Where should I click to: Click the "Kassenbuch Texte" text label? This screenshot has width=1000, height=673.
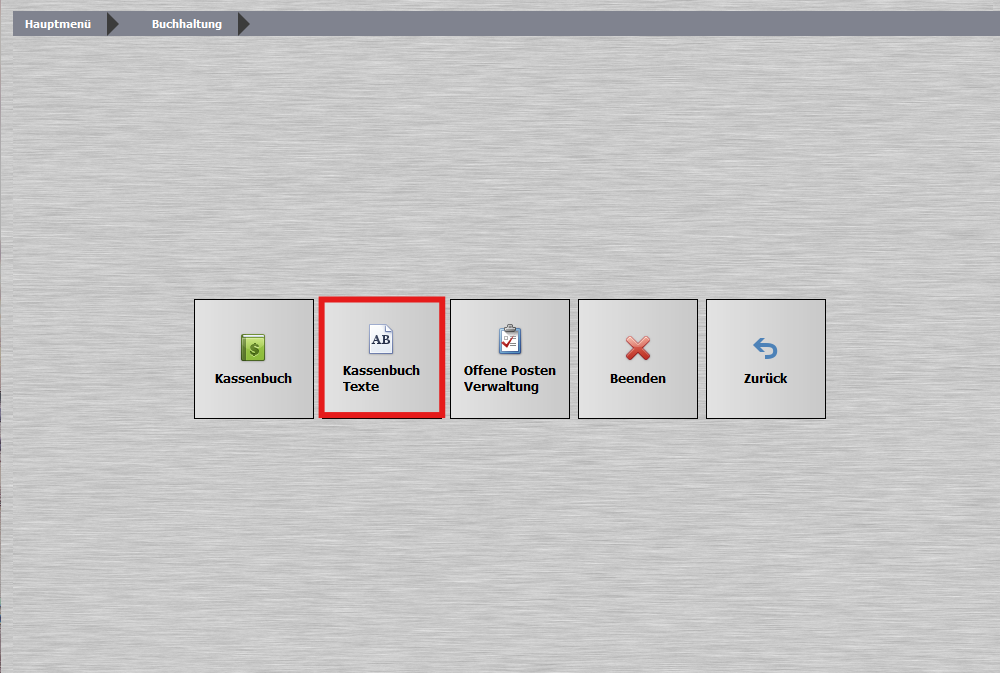point(381,378)
